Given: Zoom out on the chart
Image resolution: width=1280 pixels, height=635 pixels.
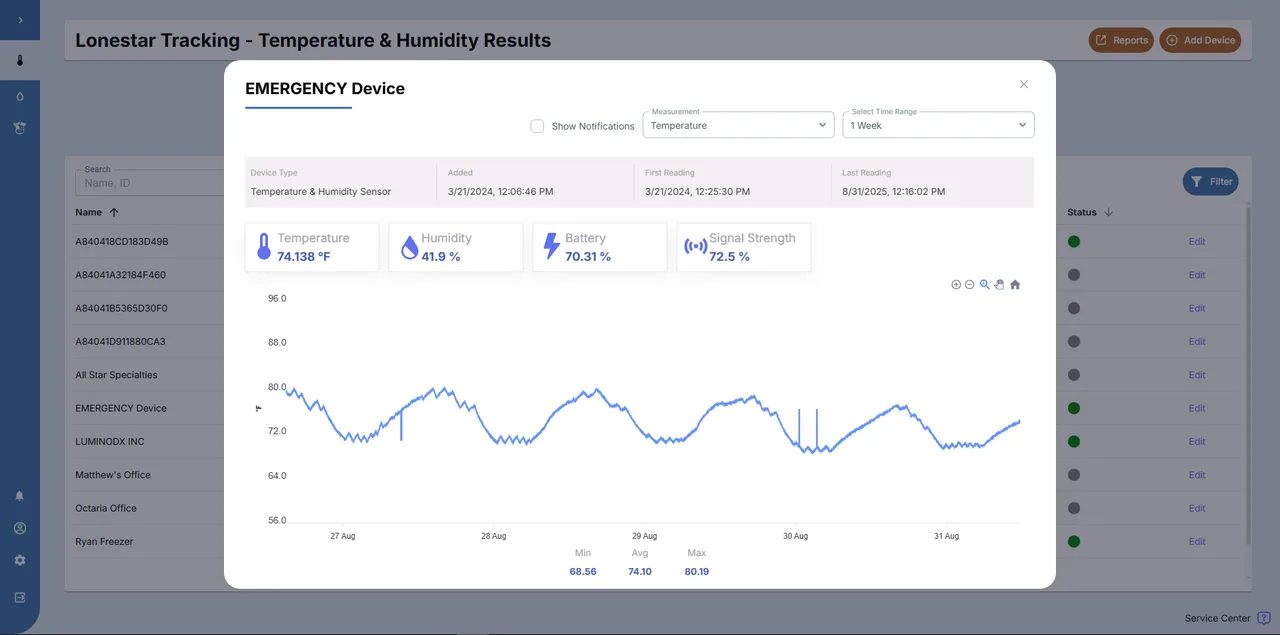Looking at the screenshot, I should 970,284.
